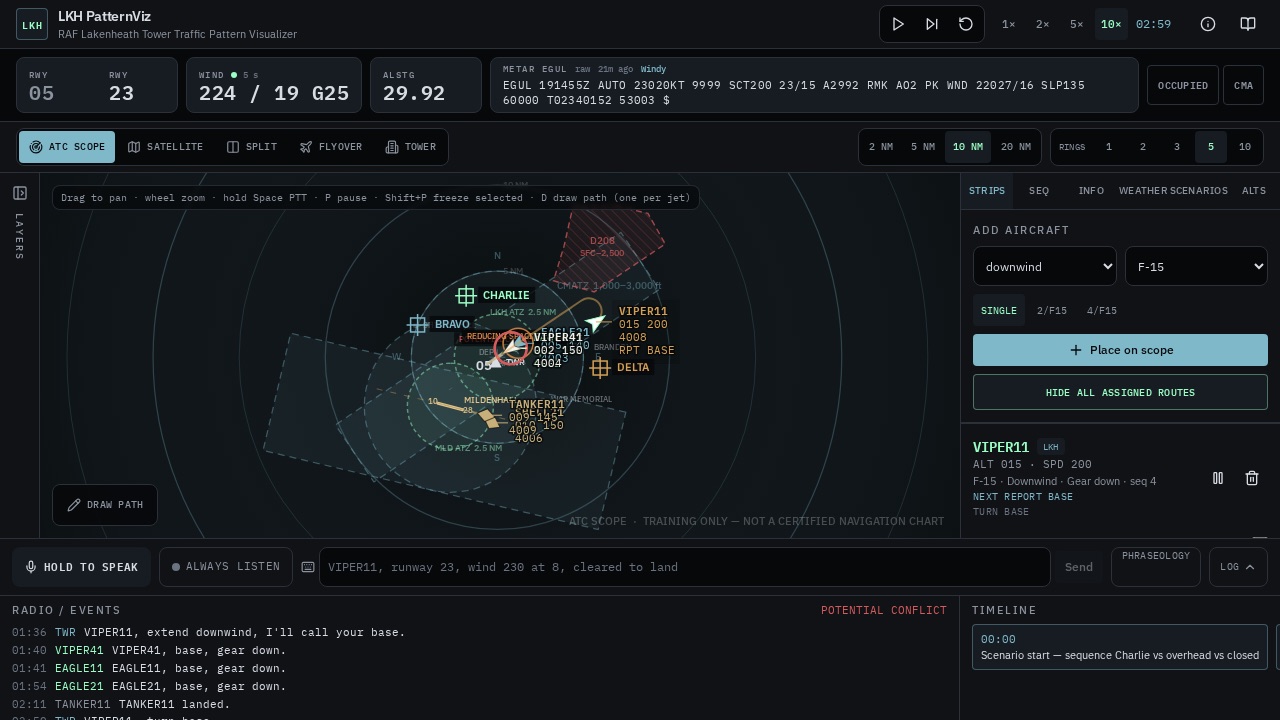Click the keyboard icon beside message input
This screenshot has width=1280, height=720.
tap(308, 567)
